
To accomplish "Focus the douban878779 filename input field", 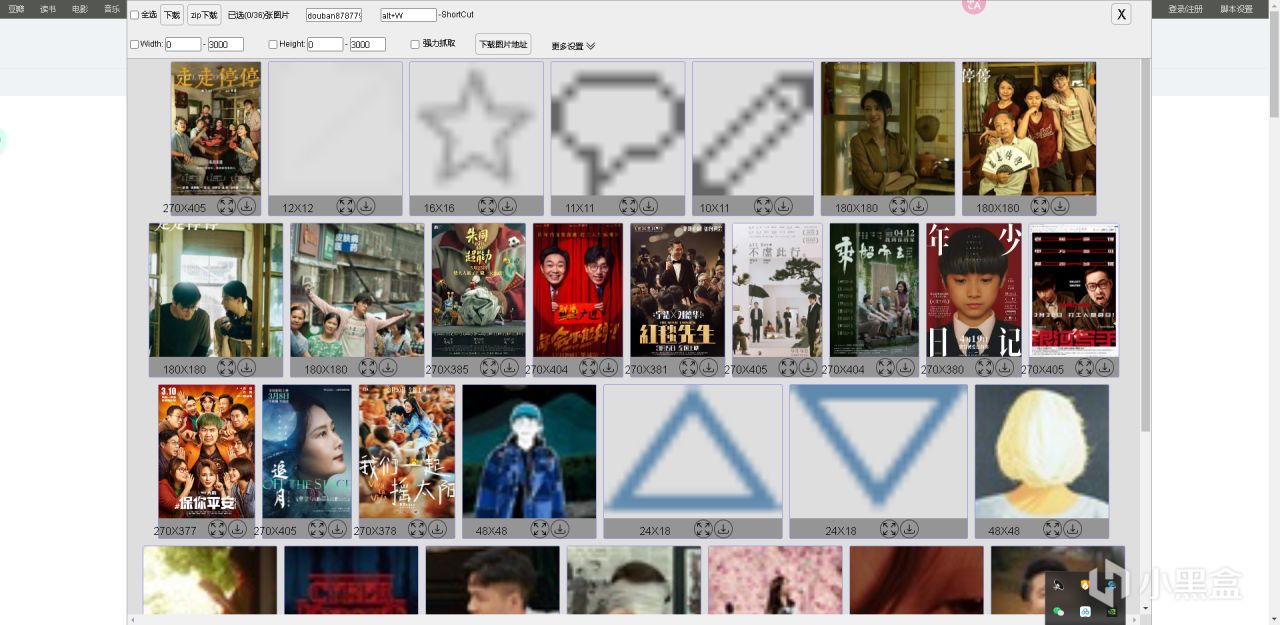I will [x=334, y=15].
